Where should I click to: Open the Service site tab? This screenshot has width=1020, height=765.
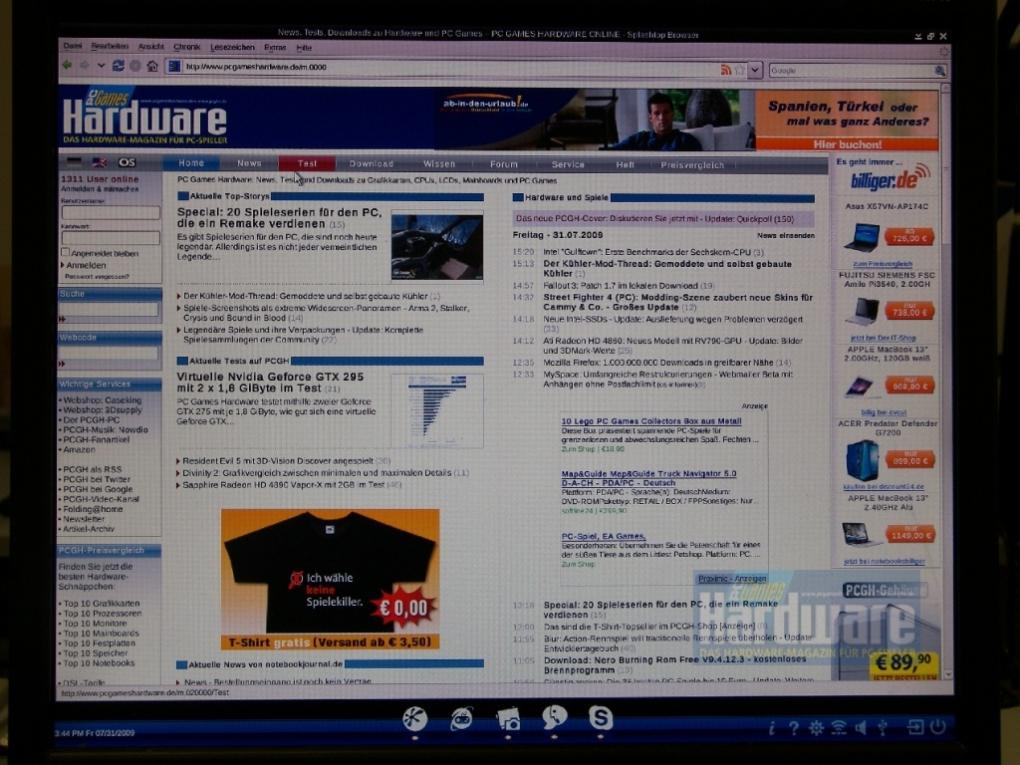(x=568, y=165)
